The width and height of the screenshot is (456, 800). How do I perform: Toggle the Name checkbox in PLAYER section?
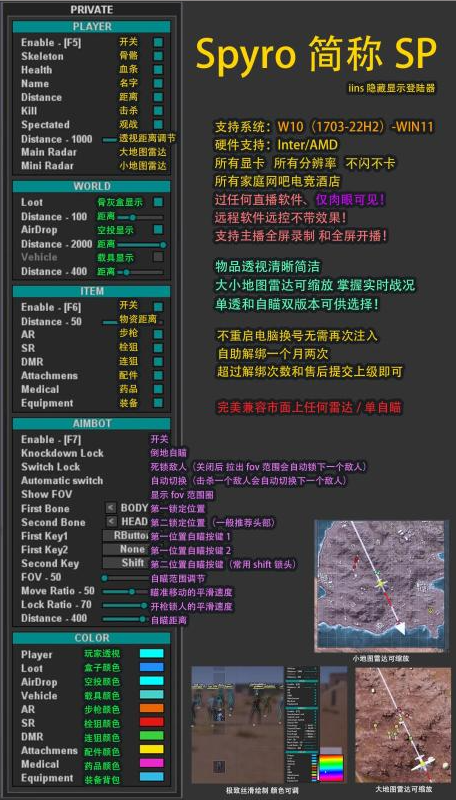[158, 83]
